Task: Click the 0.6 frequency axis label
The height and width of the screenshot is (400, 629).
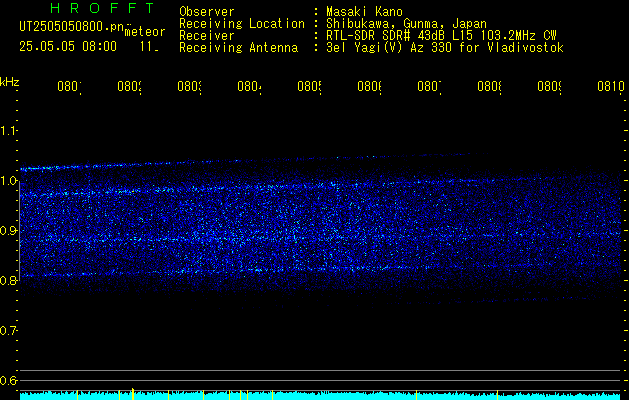Action: 9,381
